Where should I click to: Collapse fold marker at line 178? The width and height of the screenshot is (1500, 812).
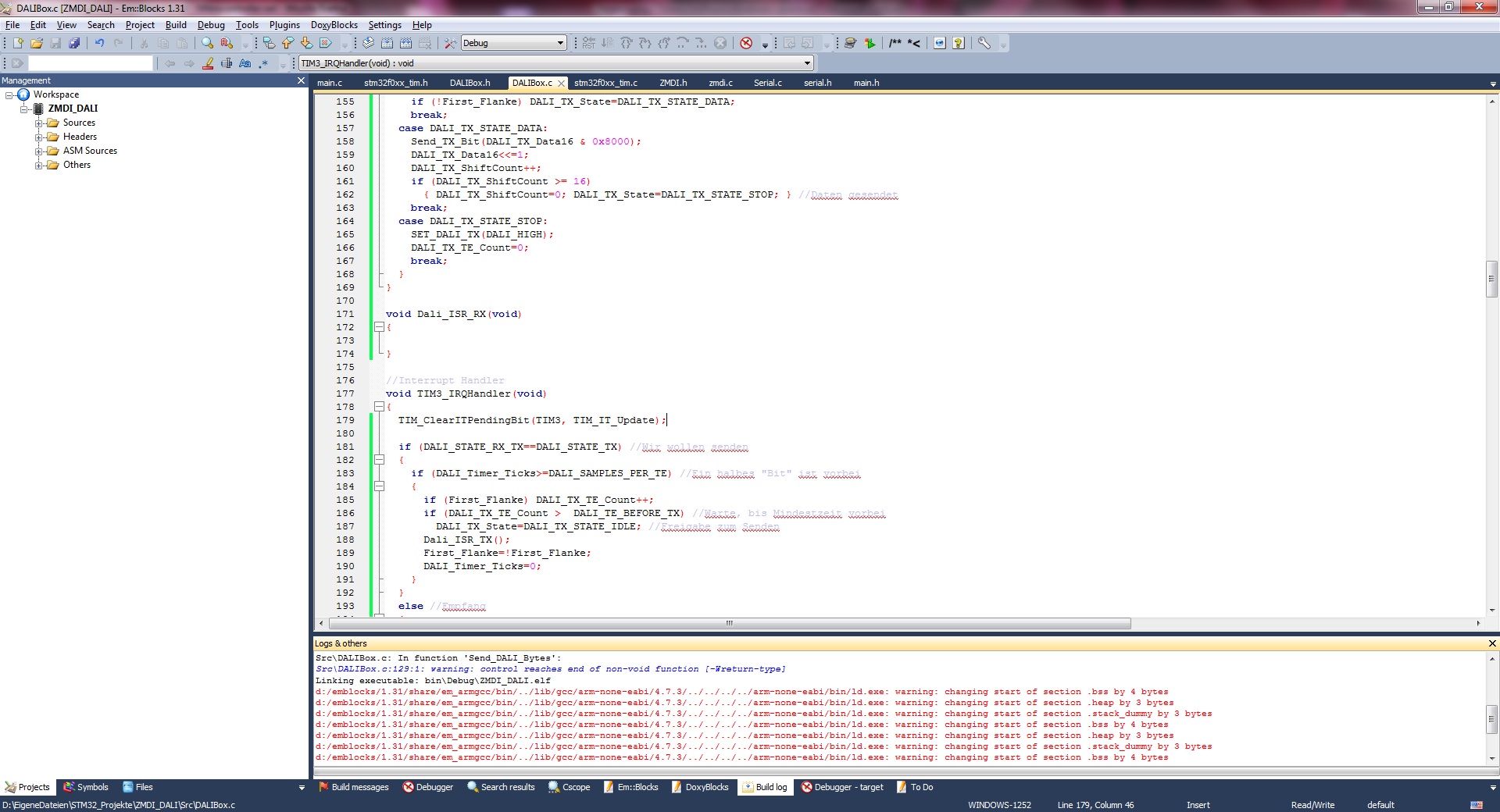pos(379,407)
